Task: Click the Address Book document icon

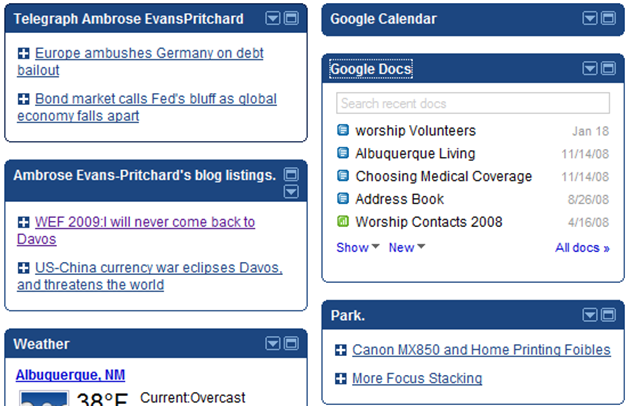Action: [343, 198]
